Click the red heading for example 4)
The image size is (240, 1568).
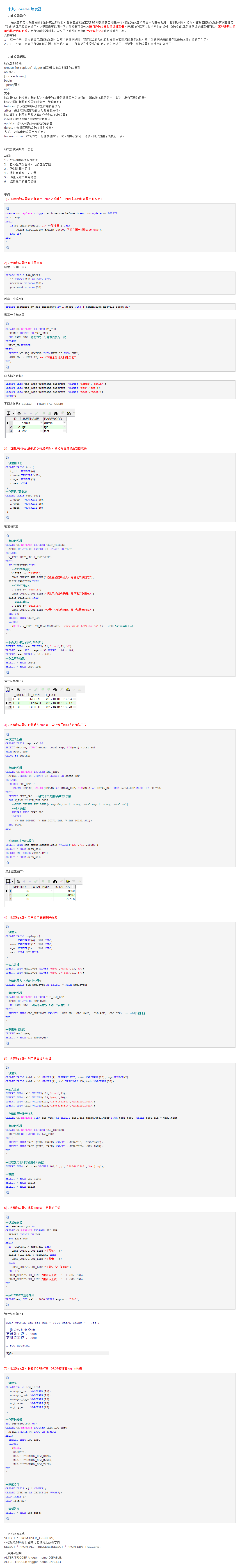pos(30,917)
